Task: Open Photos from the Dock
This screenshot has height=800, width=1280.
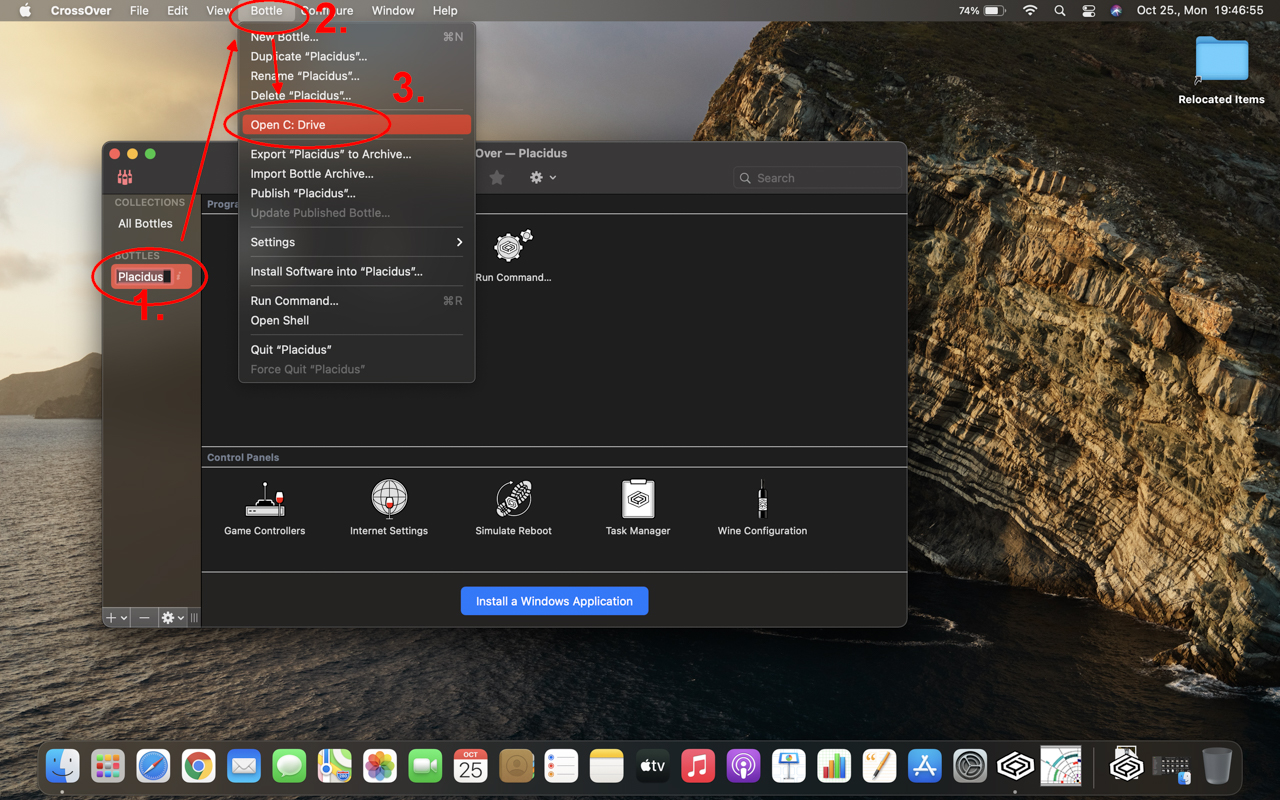Action: (x=380, y=767)
